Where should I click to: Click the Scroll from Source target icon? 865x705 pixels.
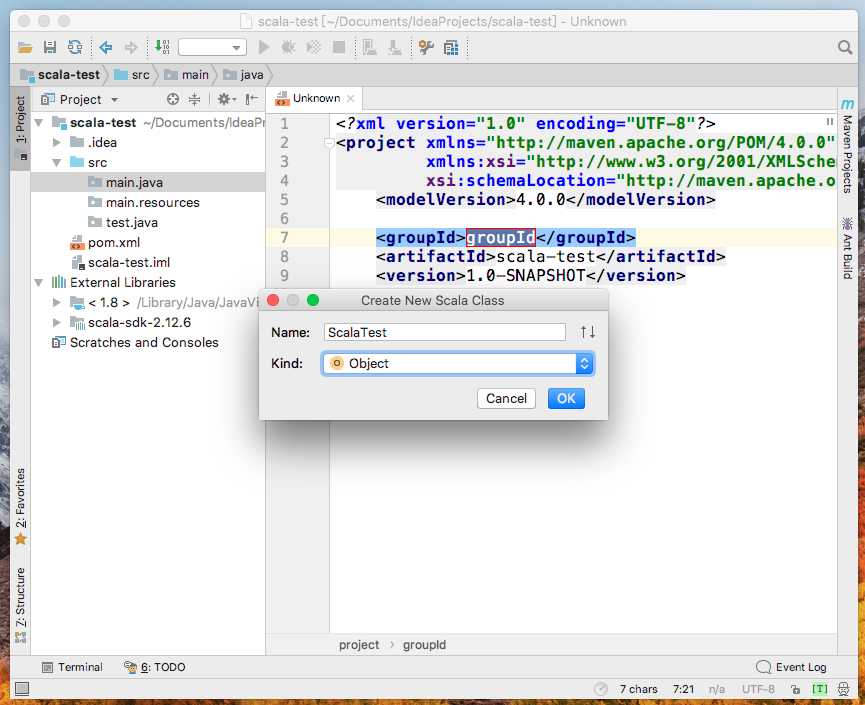click(x=173, y=99)
